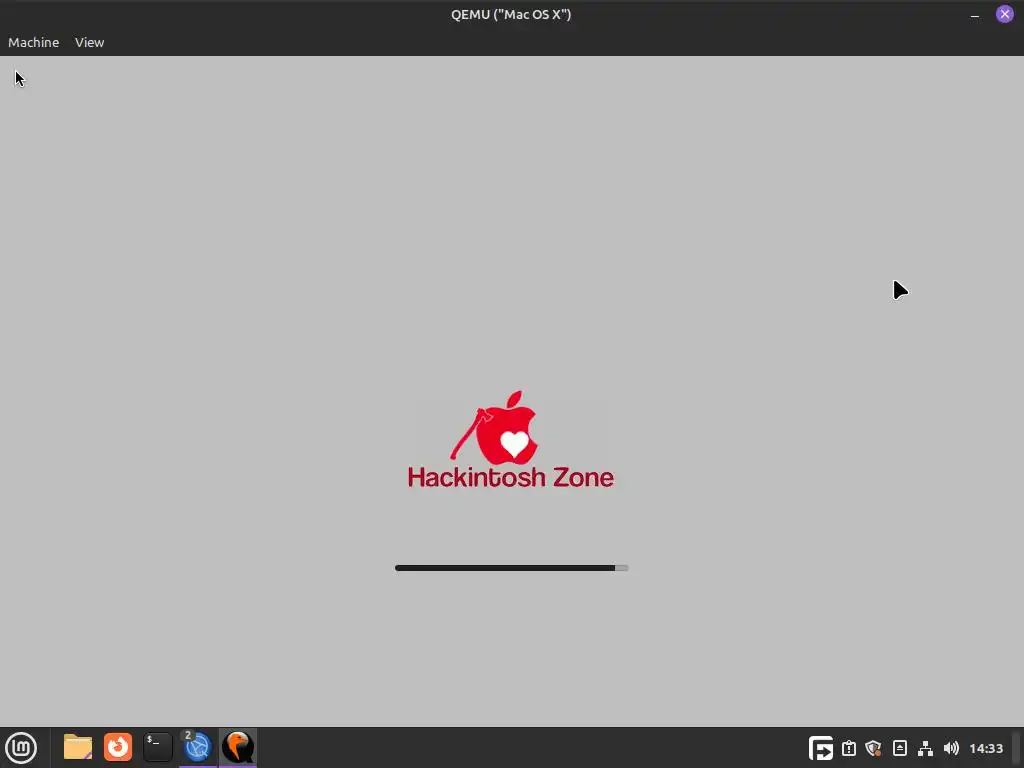Click the white arrow tray icon
1024x768 pixels.
tap(821, 748)
